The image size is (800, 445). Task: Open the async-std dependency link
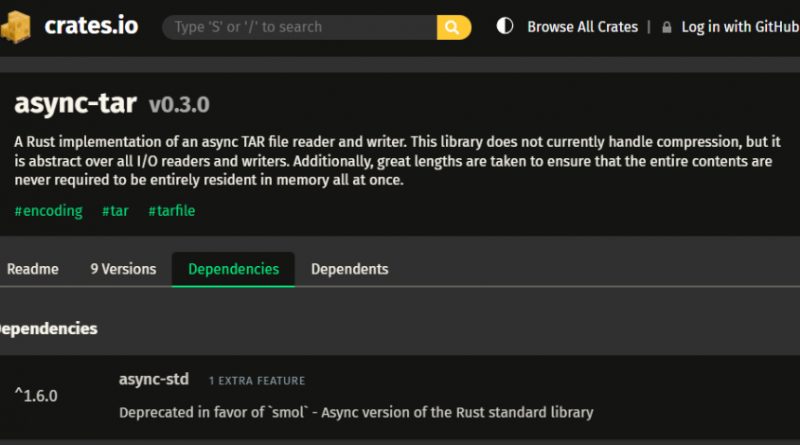click(153, 379)
